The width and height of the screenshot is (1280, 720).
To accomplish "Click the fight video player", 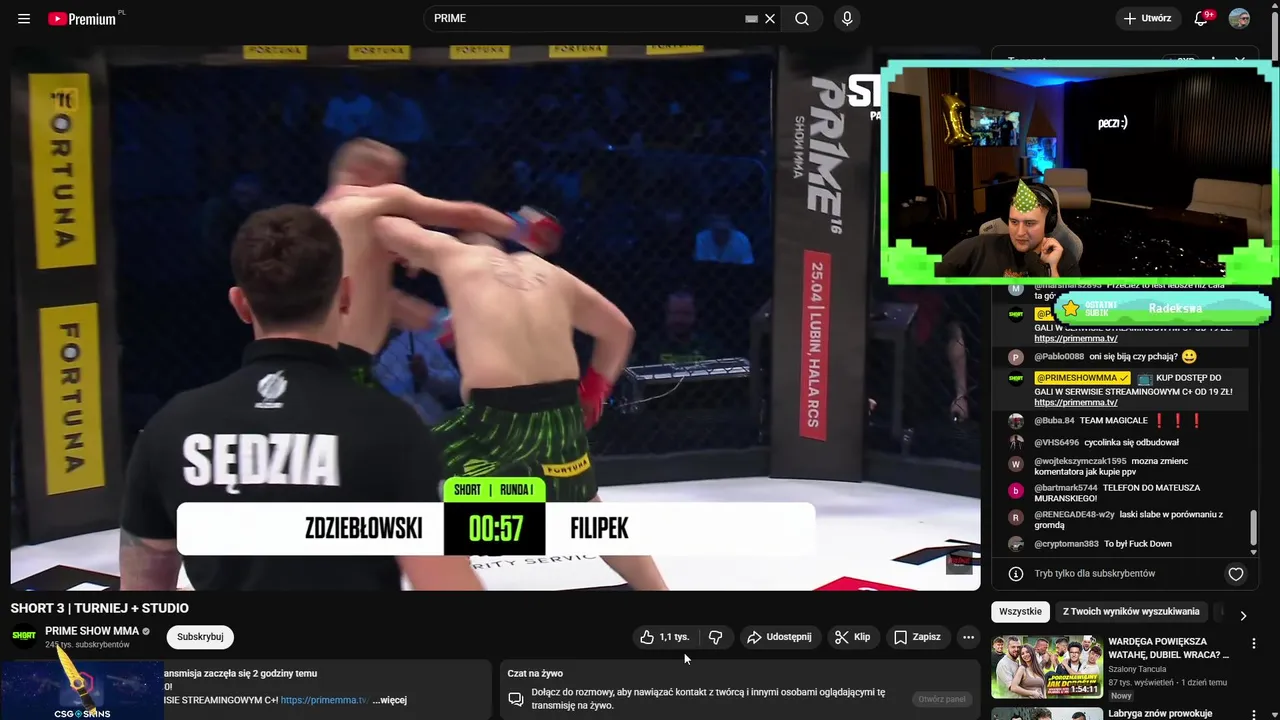I will (495, 320).
